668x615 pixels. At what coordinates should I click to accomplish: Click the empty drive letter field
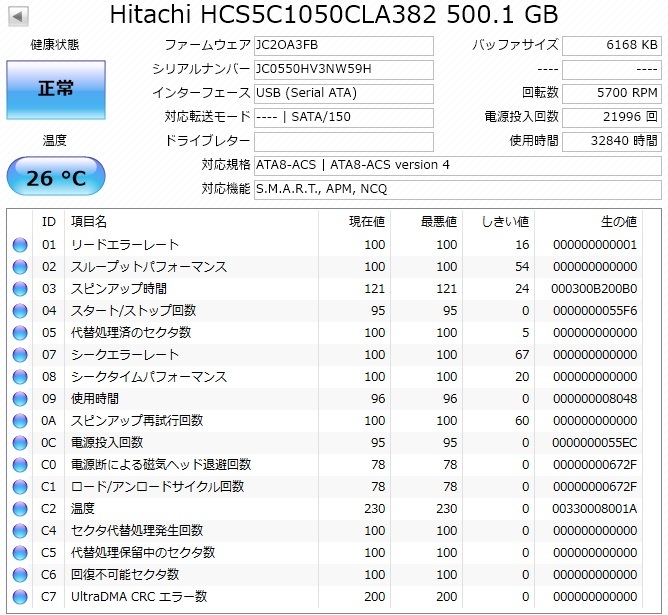(344, 141)
